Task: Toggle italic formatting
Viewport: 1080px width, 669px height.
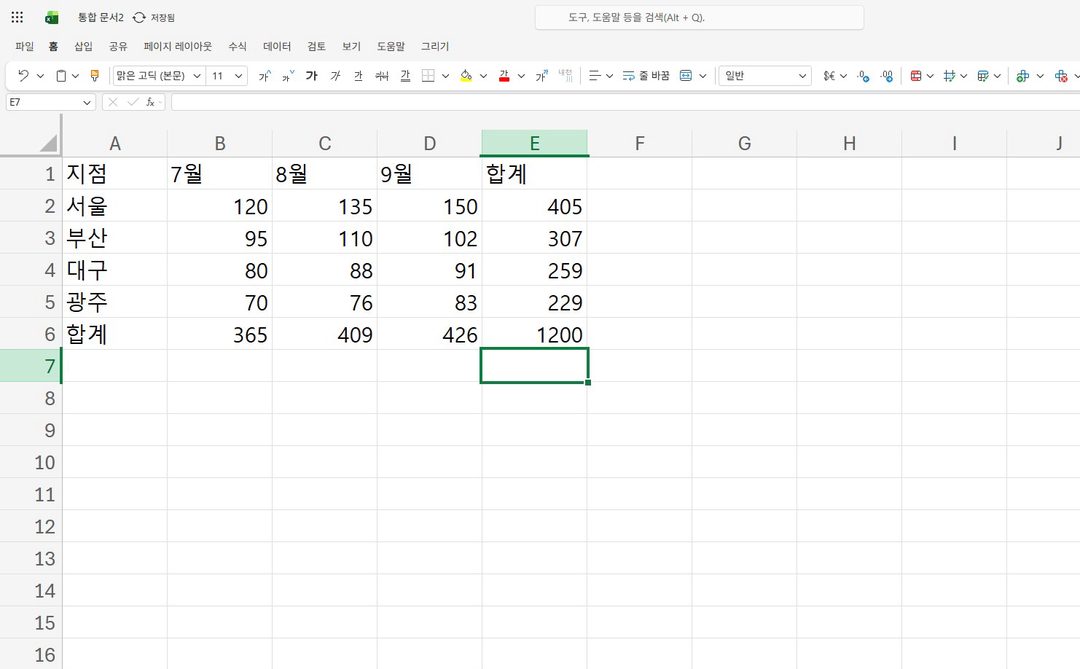Action: point(335,76)
